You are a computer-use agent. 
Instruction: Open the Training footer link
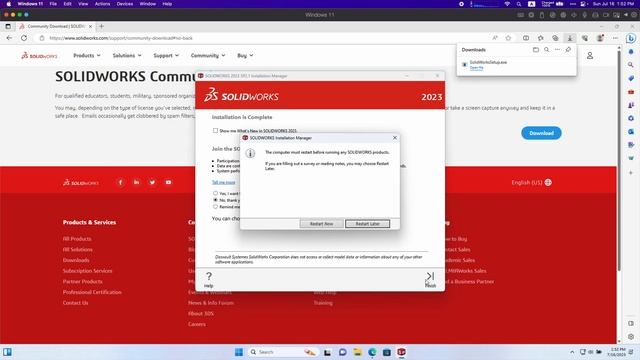323,303
